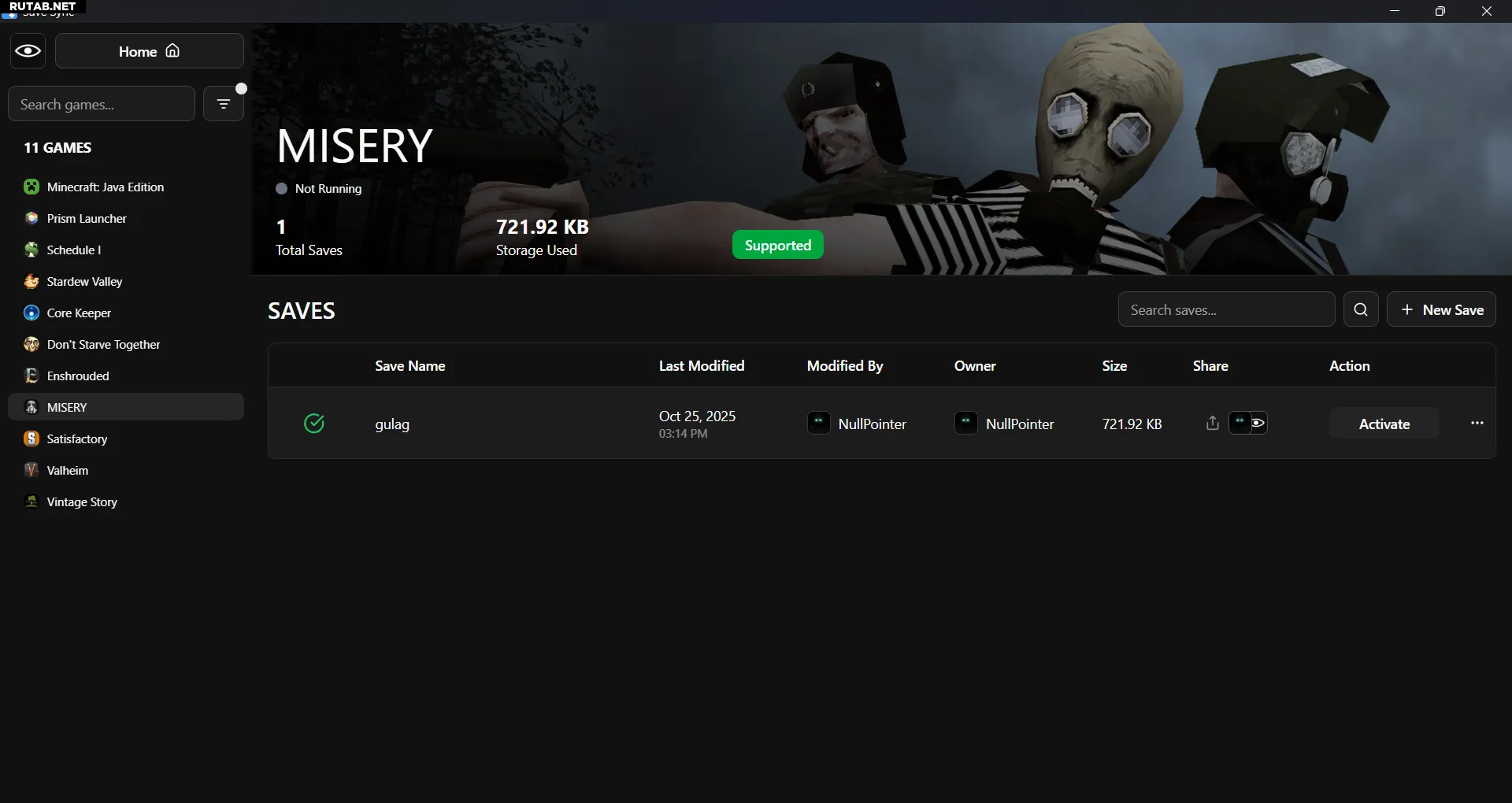The image size is (1512, 803).
Task: Go to the Home page
Action: pyautogui.click(x=150, y=51)
